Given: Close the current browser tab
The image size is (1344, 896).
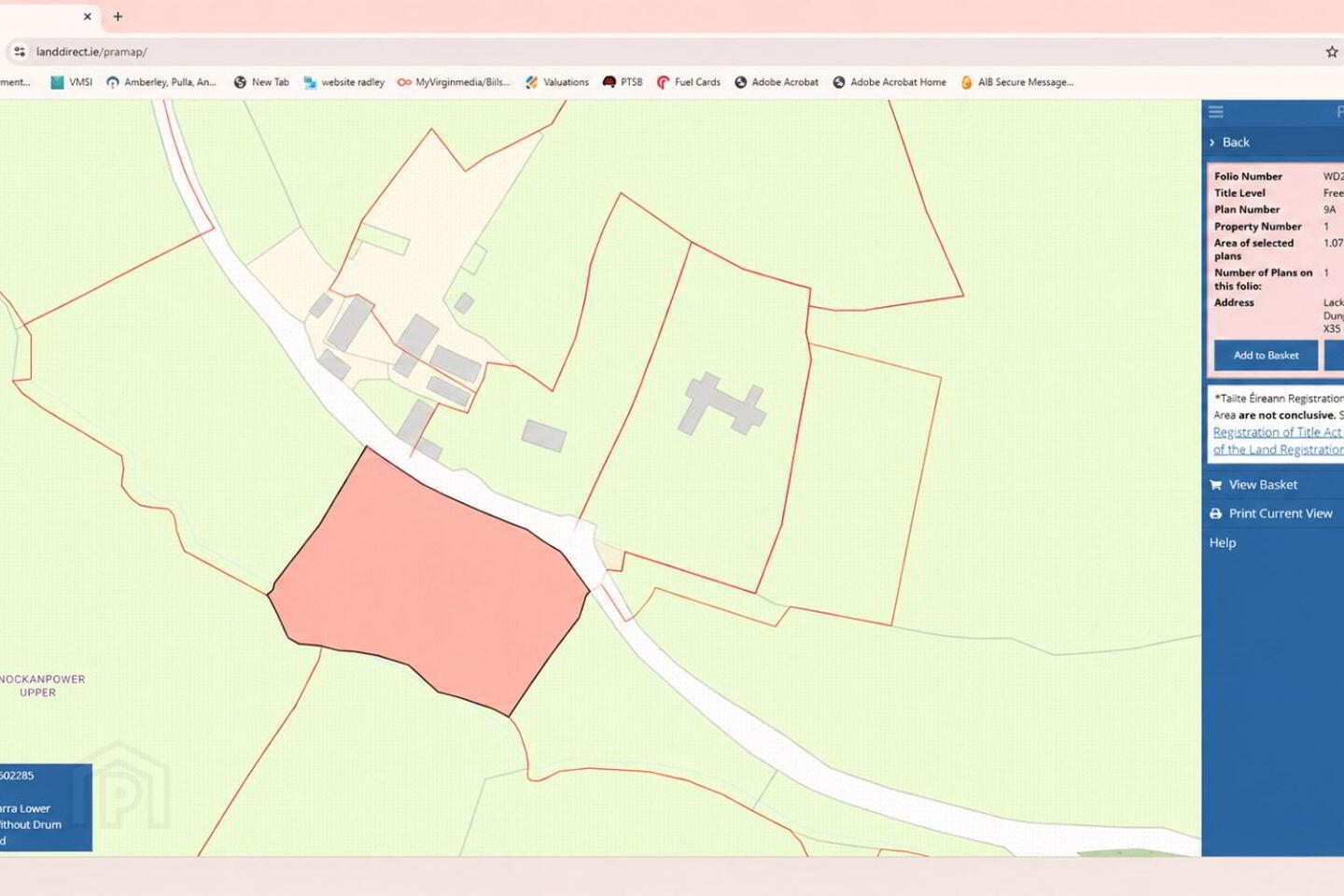Looking at the screenshot, I should (88, 16).
